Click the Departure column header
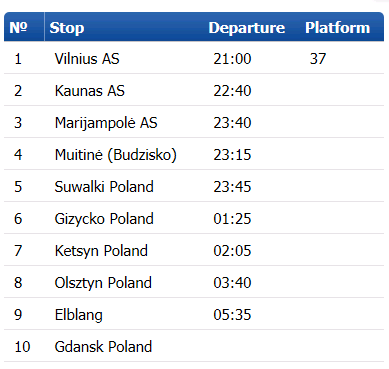Viewport: 389px width, 369px height. pyautogui.click(x=247, y=28)
